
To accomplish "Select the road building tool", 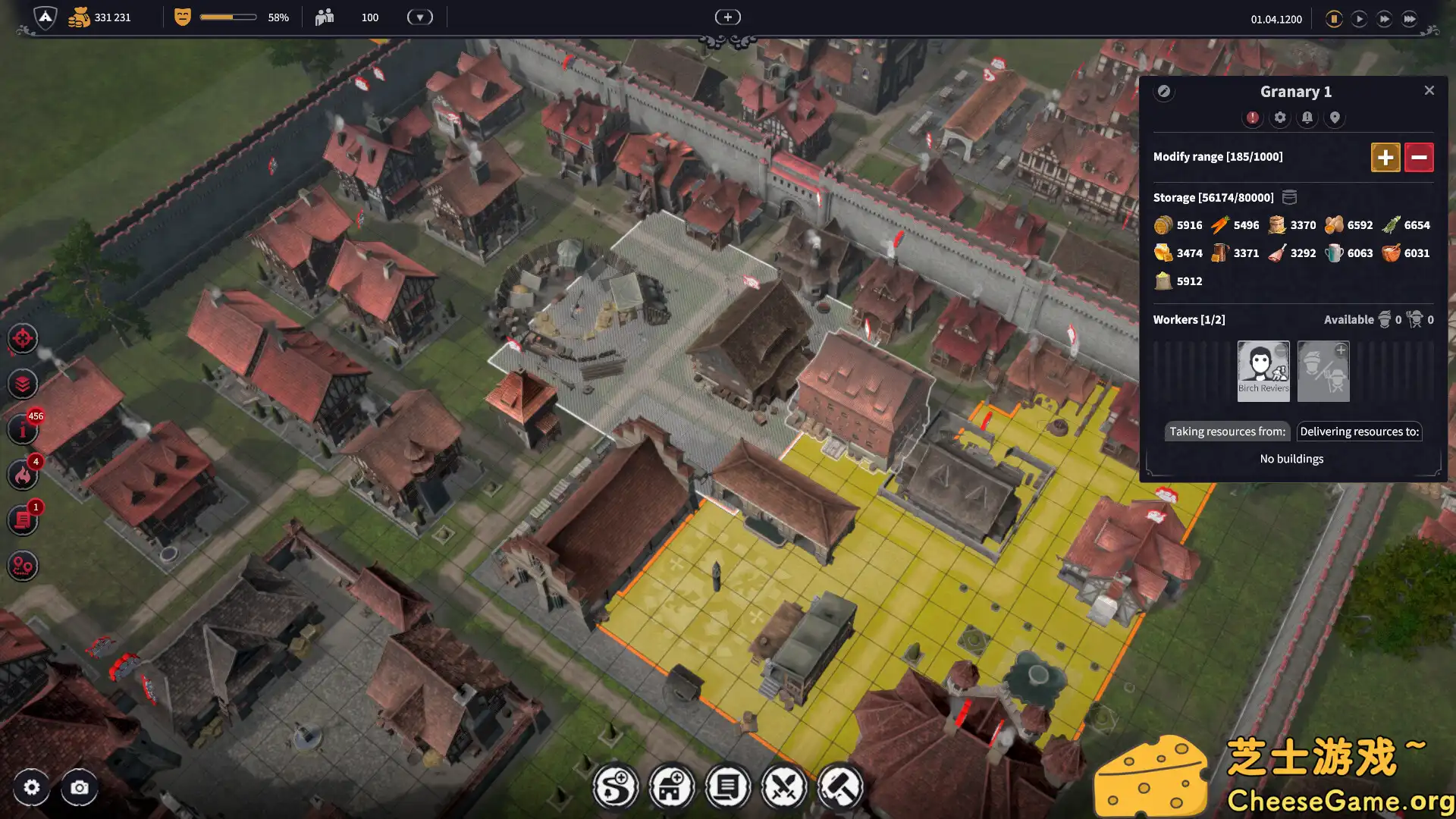I will 614,786.
